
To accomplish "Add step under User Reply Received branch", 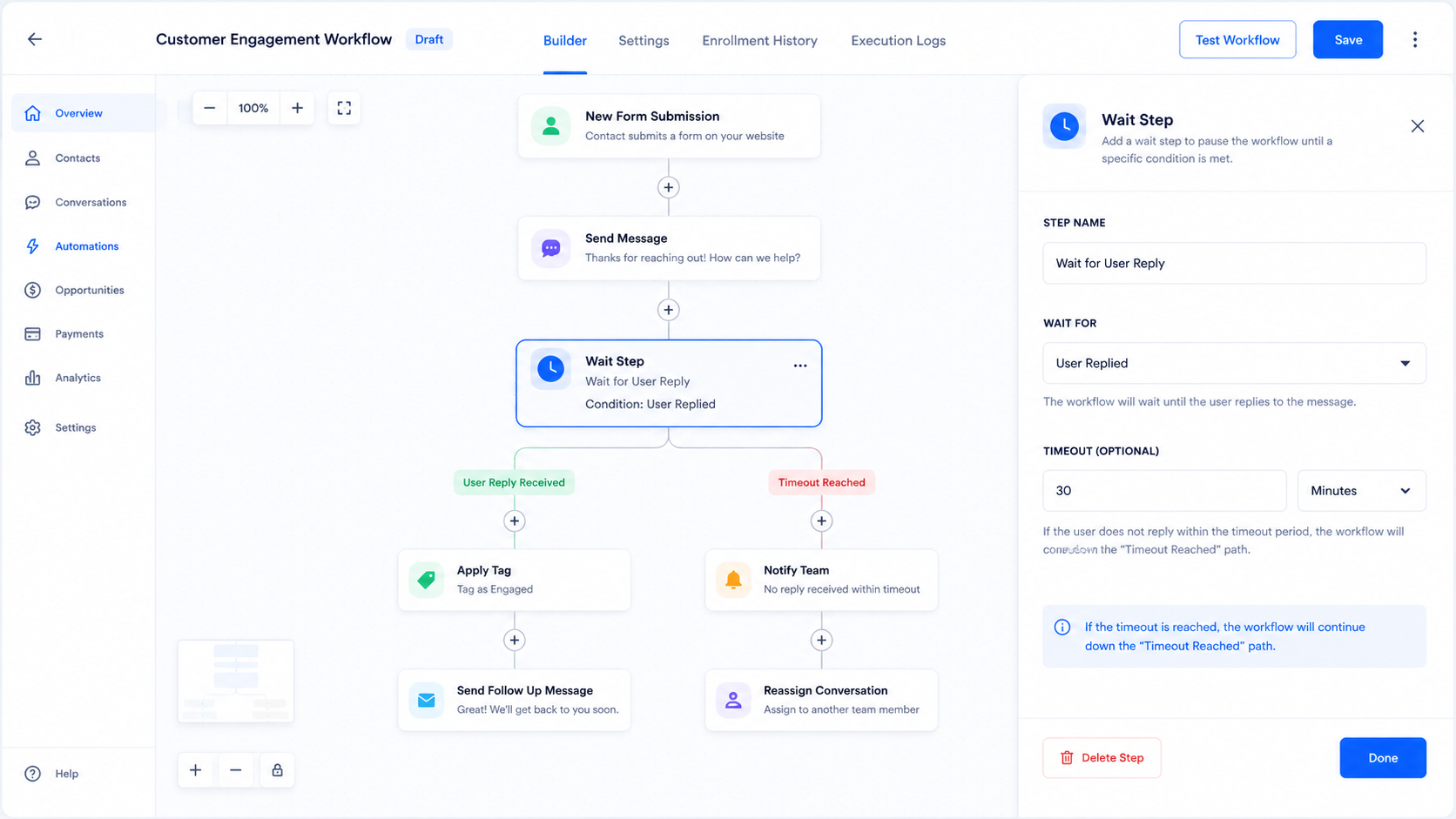I will (x=515, y=521).
